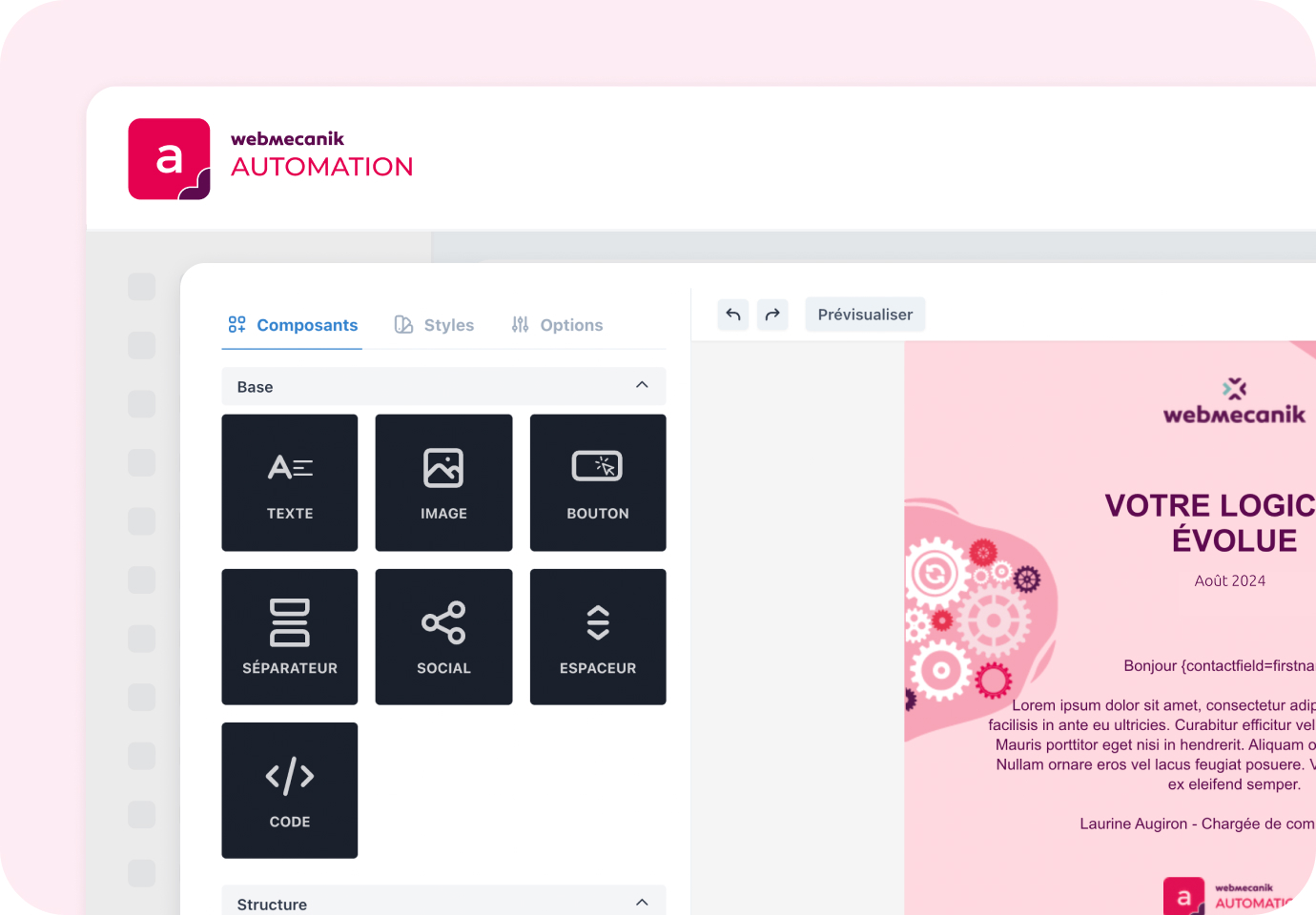
Task: Click the undo arrow button
Action: [733, 315]
